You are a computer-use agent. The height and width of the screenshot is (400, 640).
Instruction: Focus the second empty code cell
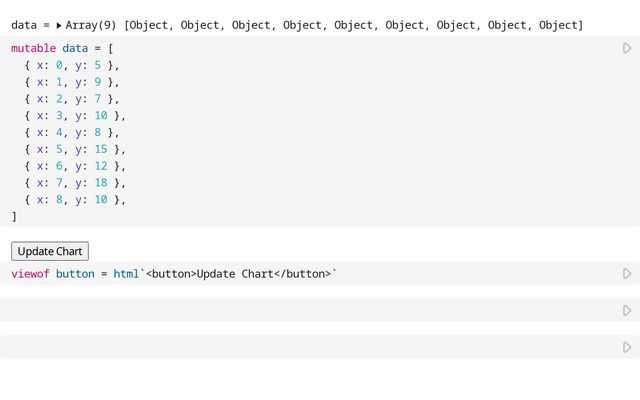[x=300, y=347]
